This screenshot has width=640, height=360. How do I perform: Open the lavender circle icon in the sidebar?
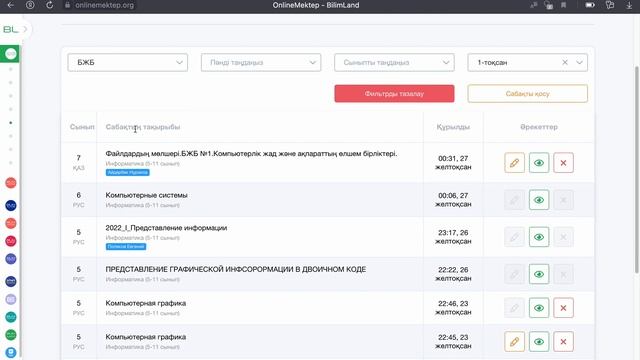point(11,299)
